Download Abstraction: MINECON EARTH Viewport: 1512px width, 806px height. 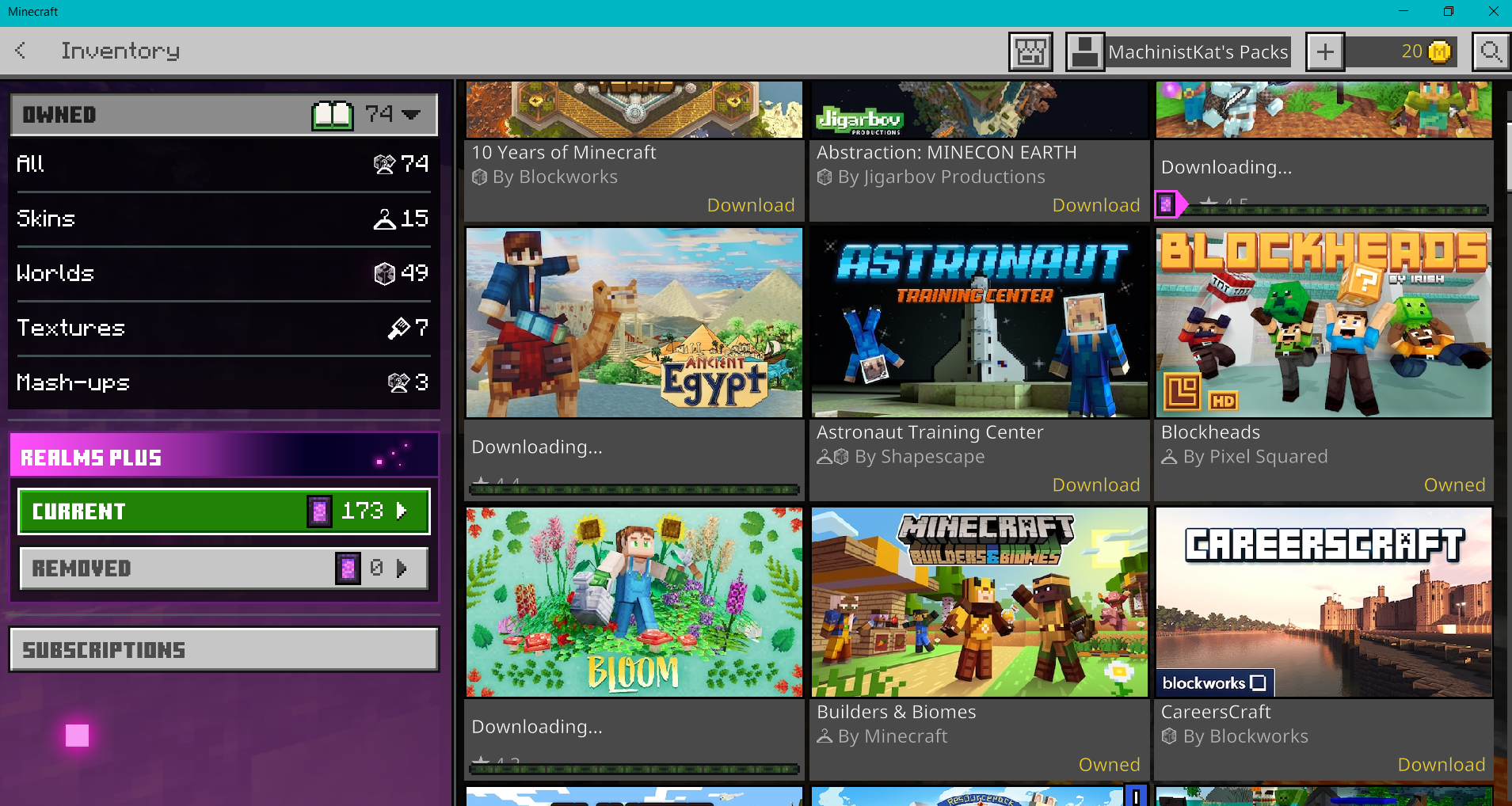(1096, 205)
